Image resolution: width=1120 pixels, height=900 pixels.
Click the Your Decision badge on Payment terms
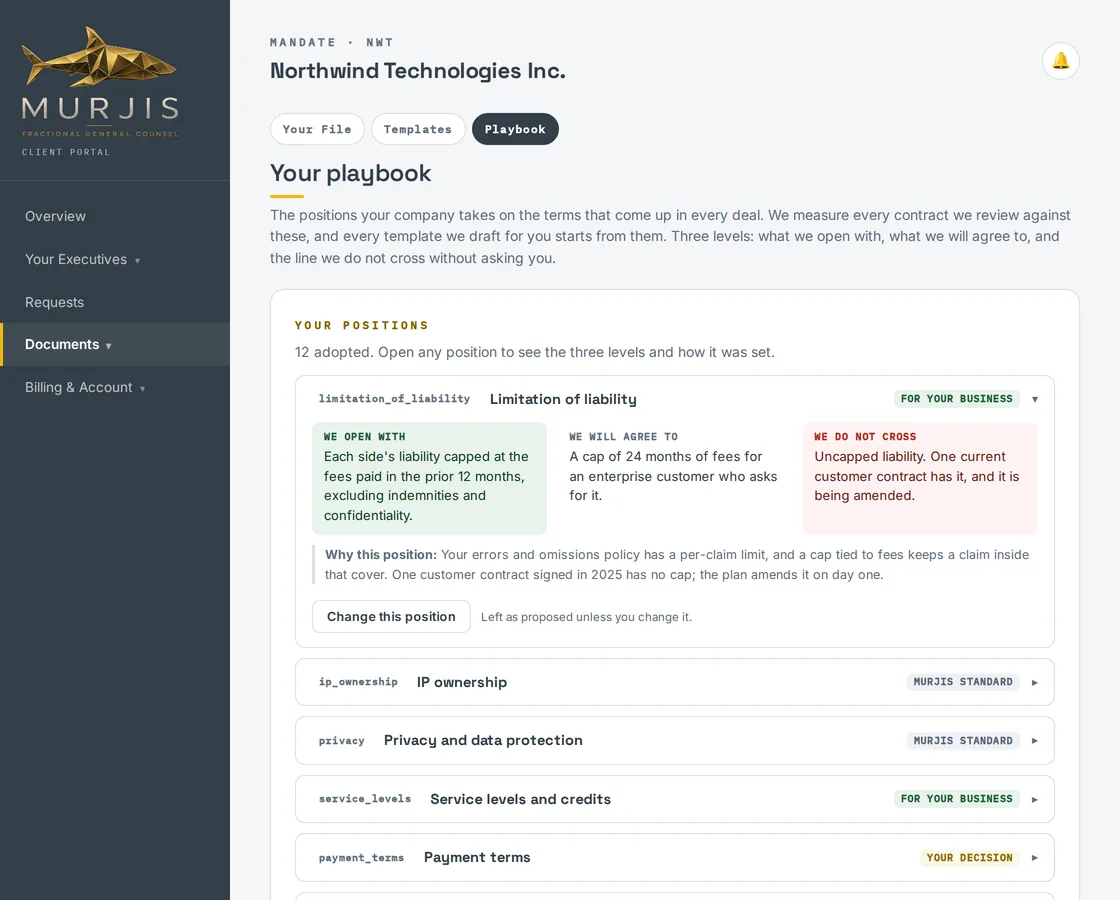[969, 858]
